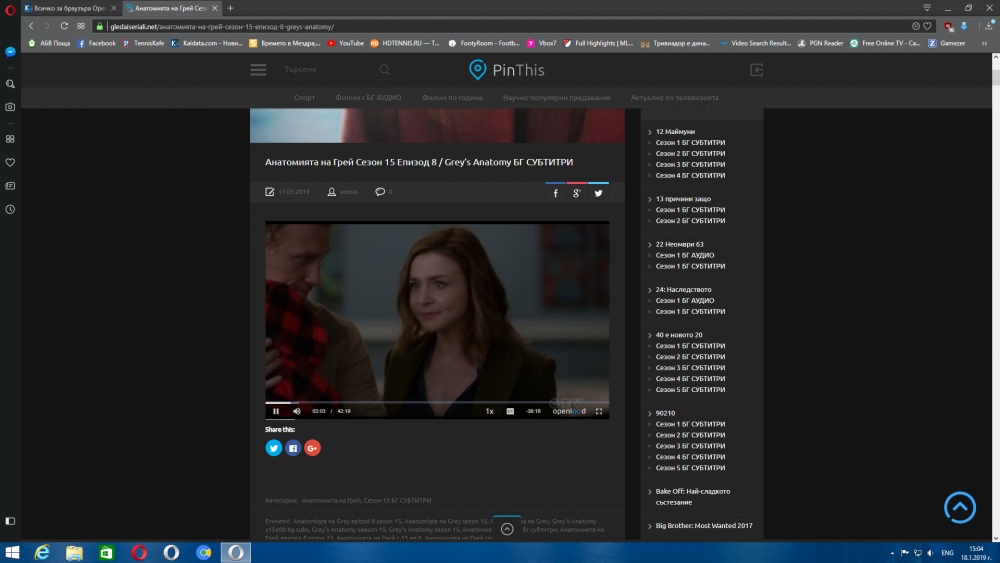Share on Google+ under 'Share this'
Image resolution: width=1000 pixels, height=563 pixels.
[312, 448]
